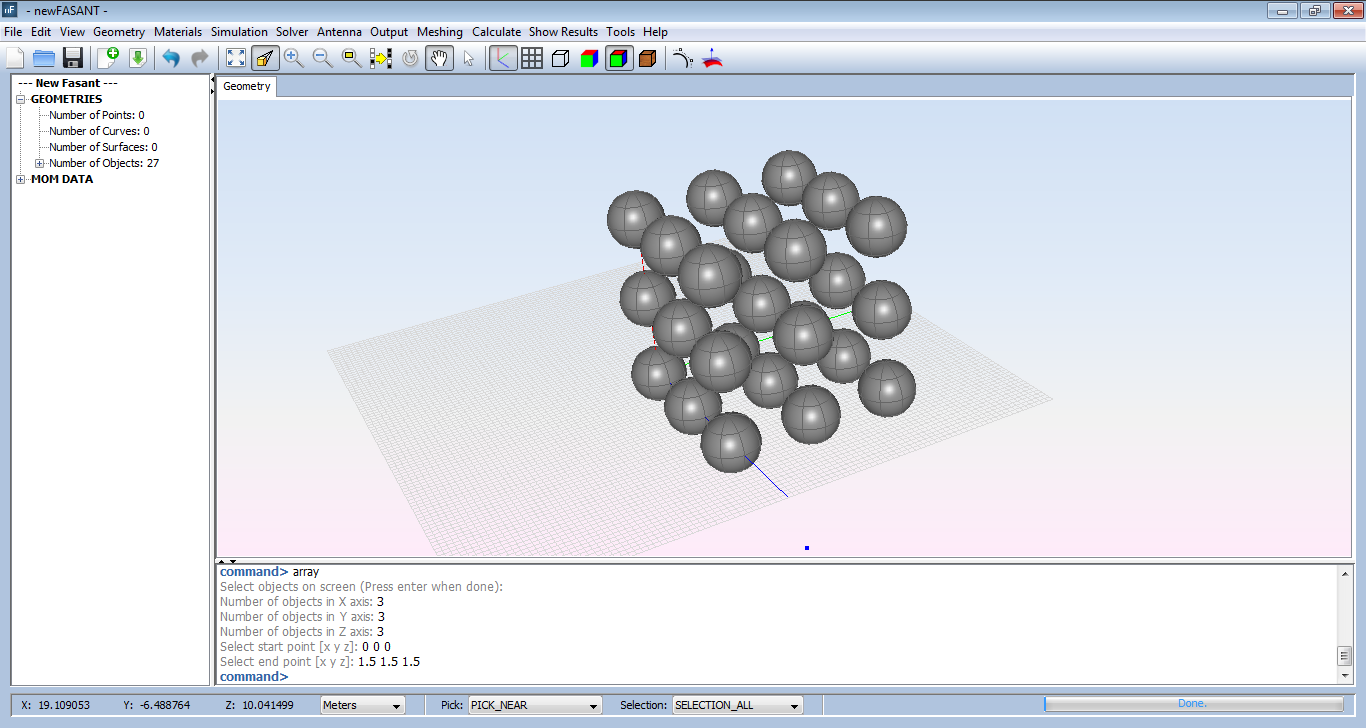This screenshot has height=728, width=1366.
Task: Click the Fit to Screen icon
Action: click(x=235, y=58)
